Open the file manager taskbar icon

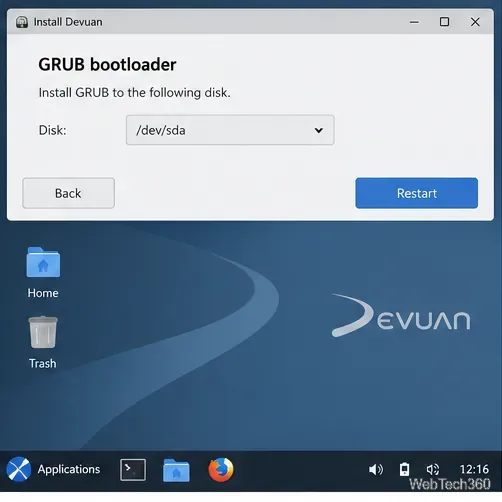tap(176, 470)
